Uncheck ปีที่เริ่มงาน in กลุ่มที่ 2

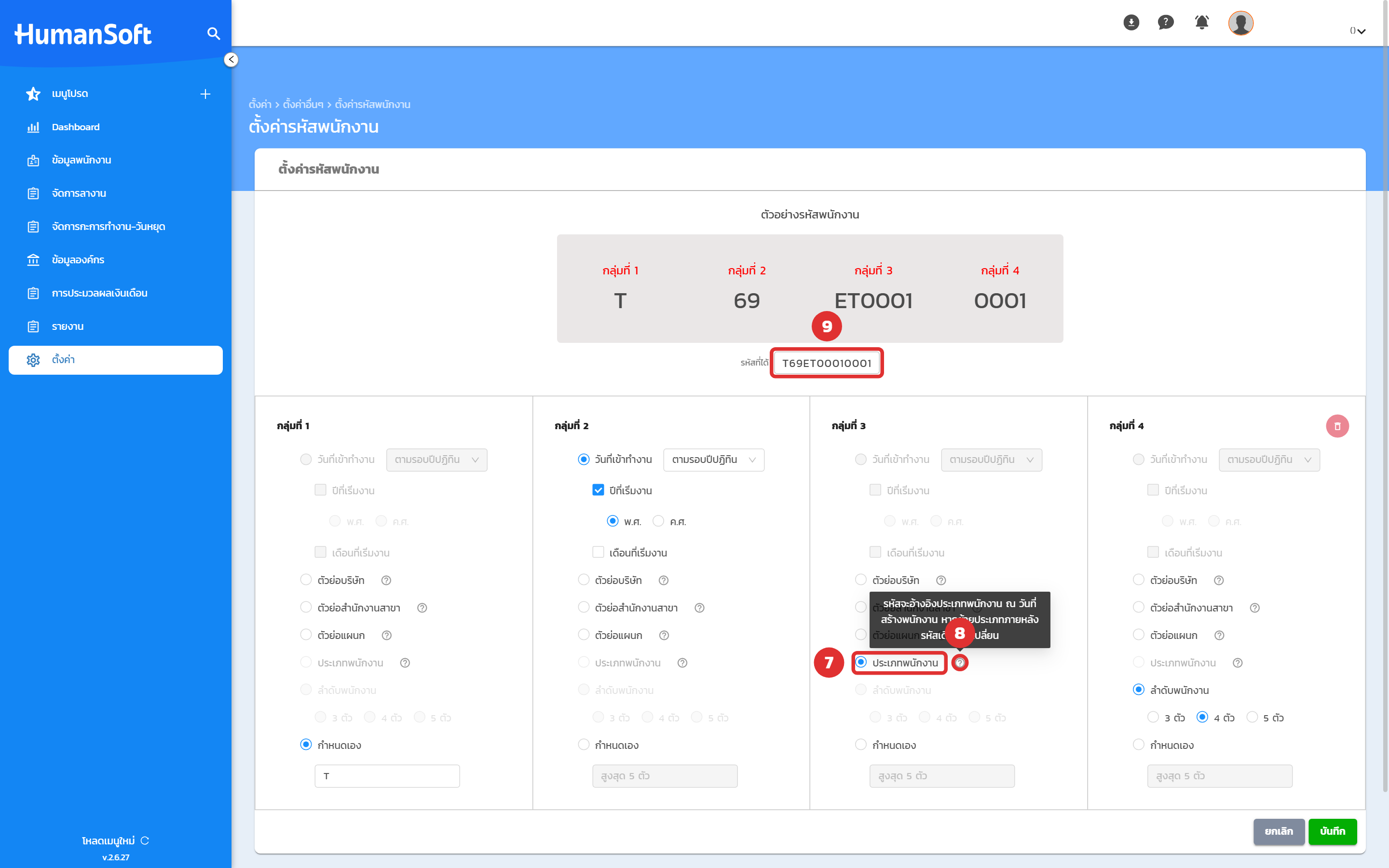pyautogui.click(x=598, y=489)
